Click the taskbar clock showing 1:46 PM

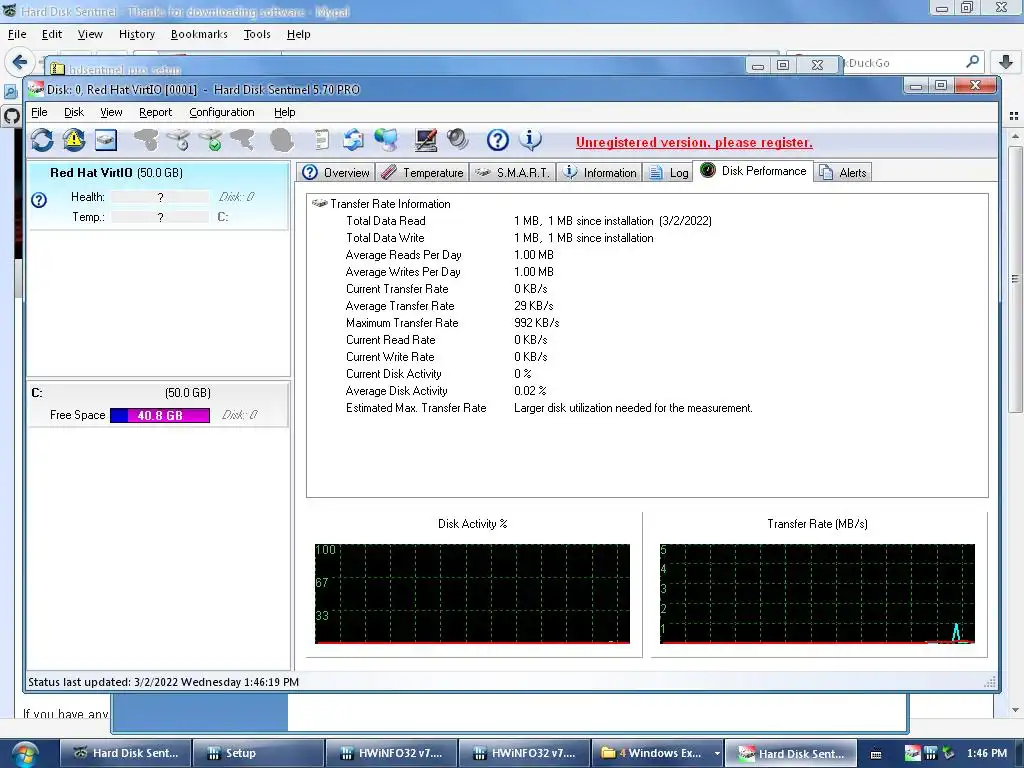point(986,753)
